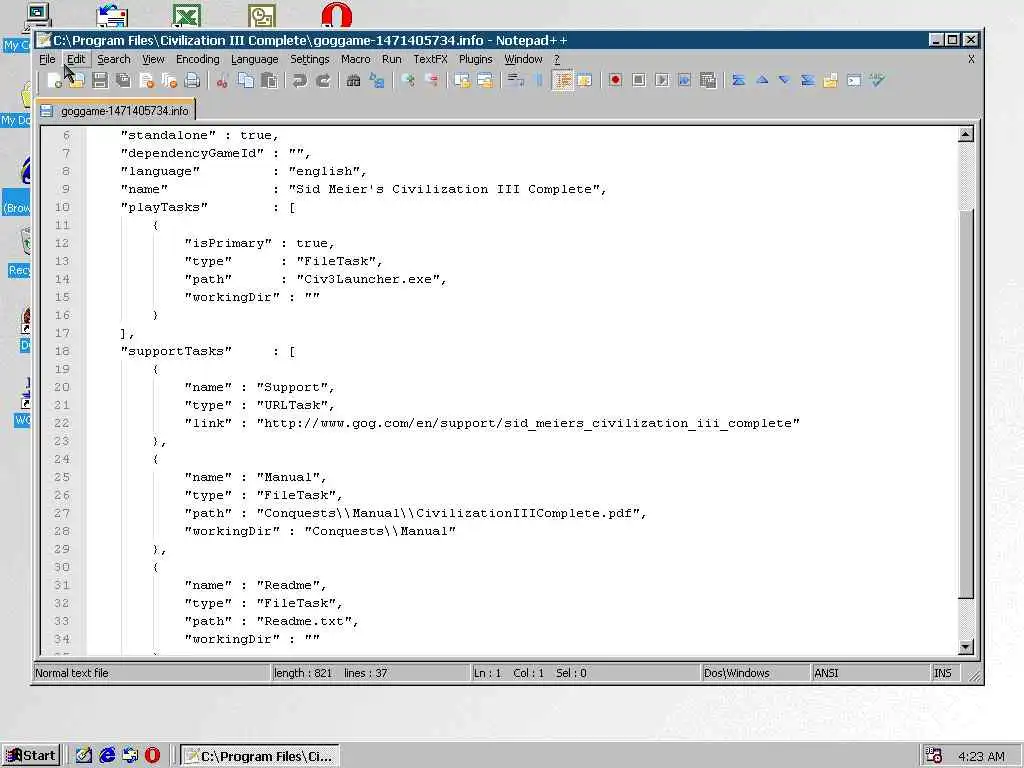1024x768 pixels.
Task: Click the vertical scrollbar up arrow
Action: point(966,135)
